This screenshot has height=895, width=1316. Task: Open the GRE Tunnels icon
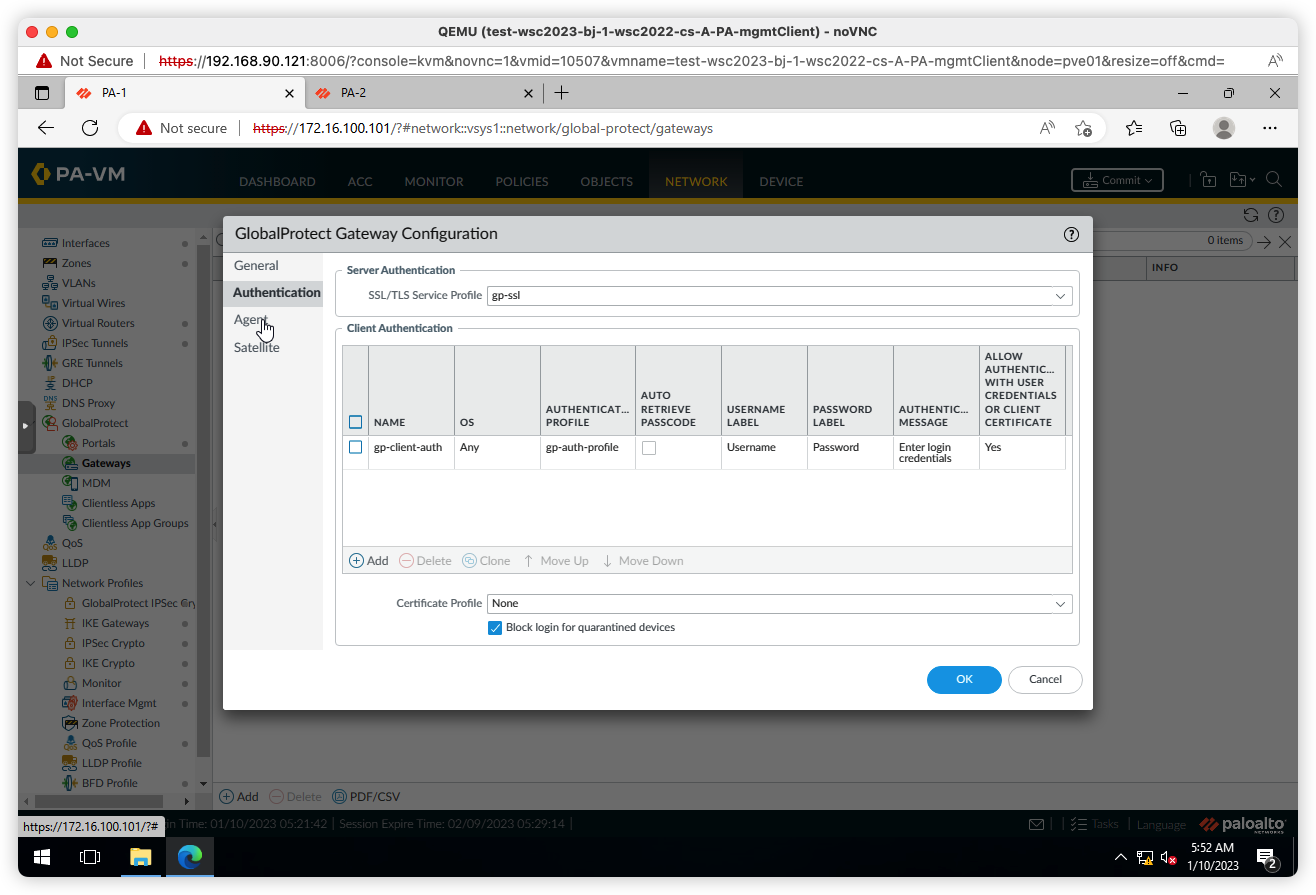click(x=50, y=363)
